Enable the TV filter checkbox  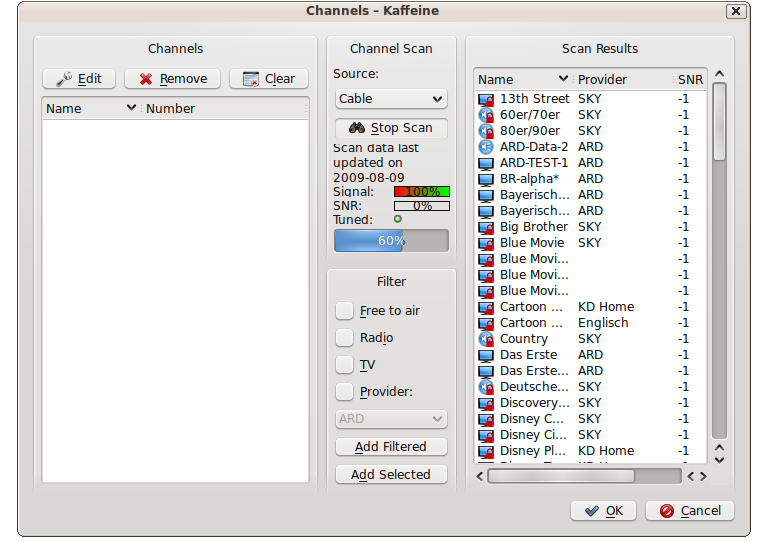click(344, 365)
